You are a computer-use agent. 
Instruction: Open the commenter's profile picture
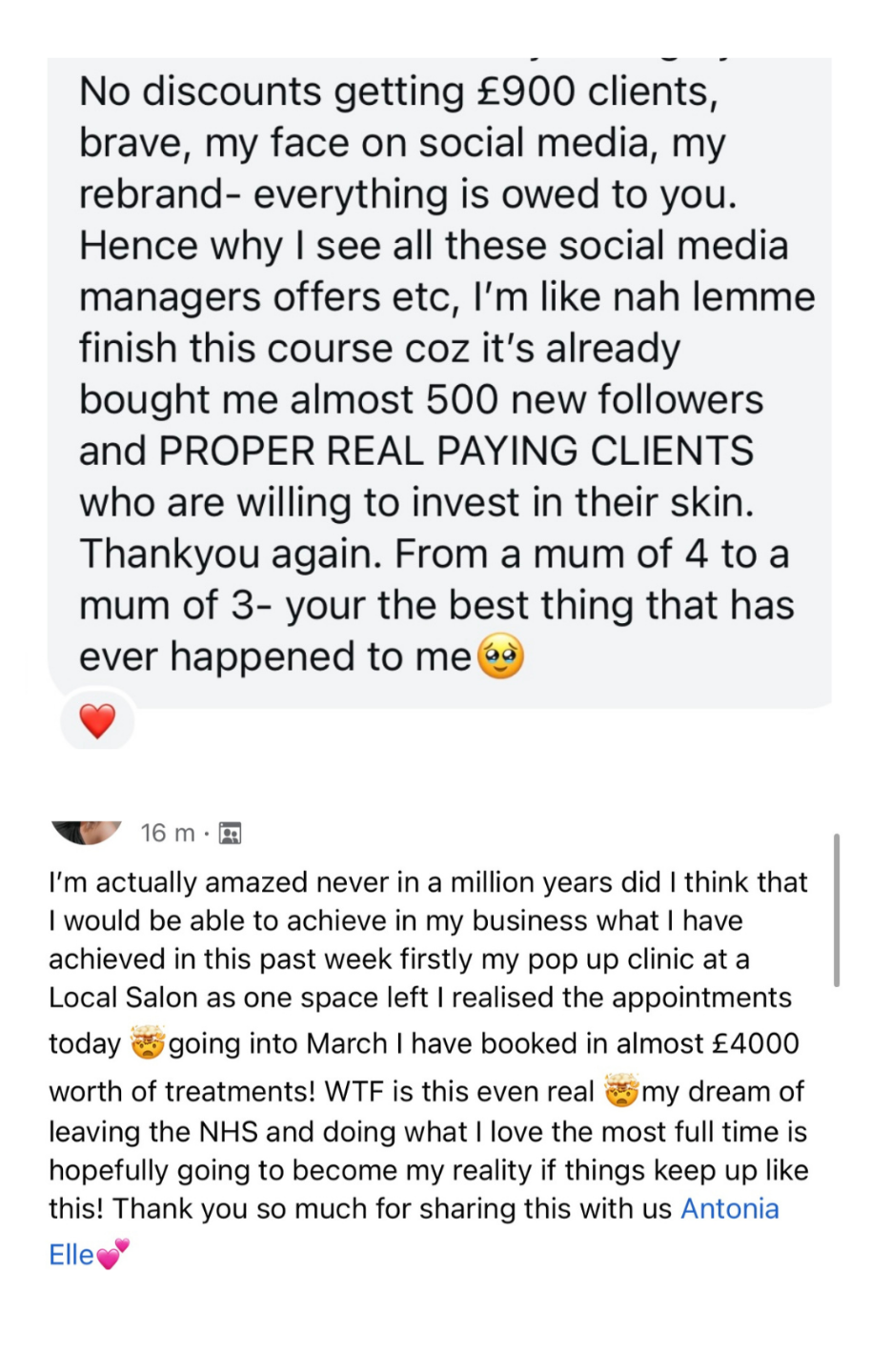tap(87, 831)
